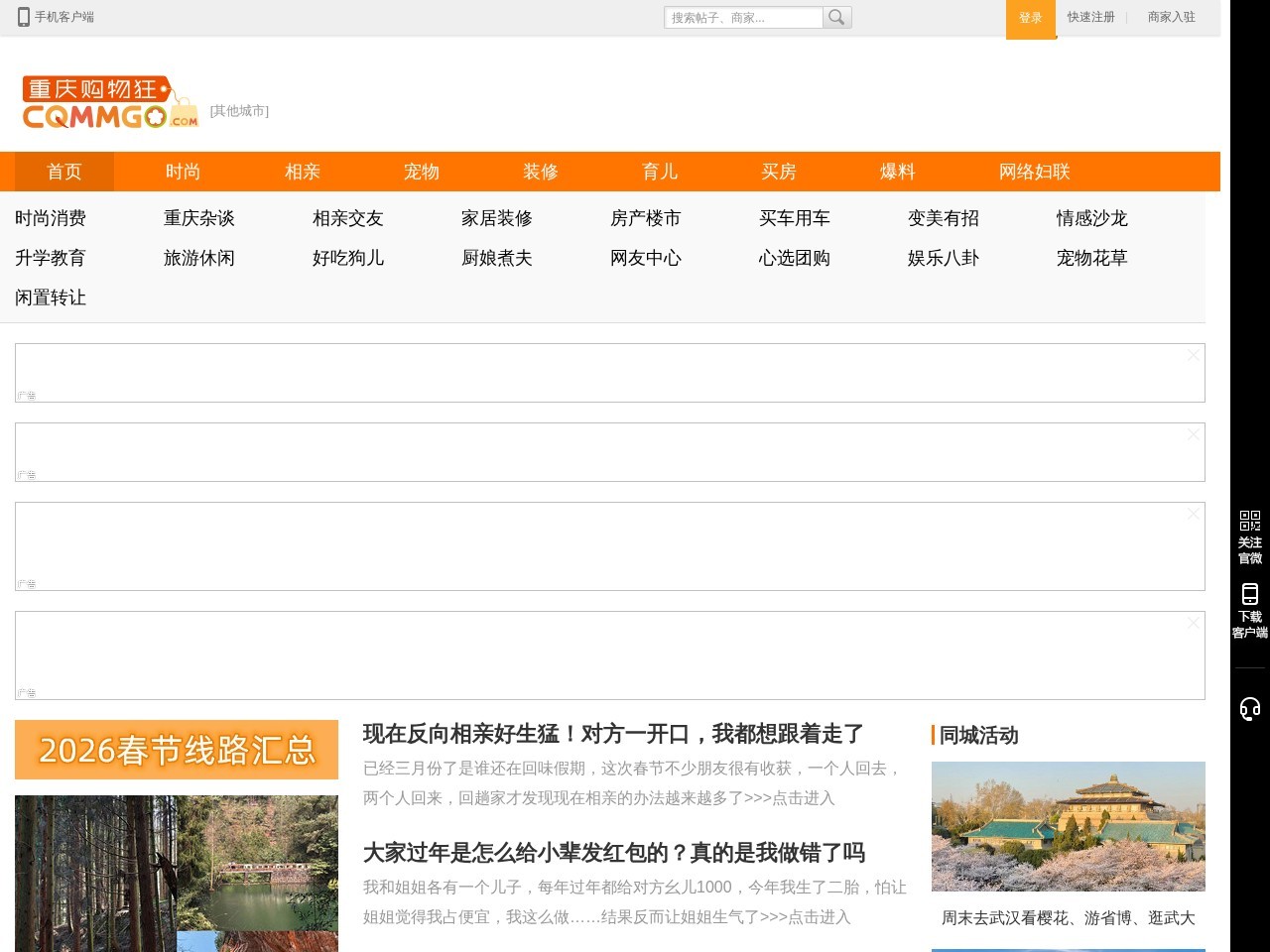Select 爆料 in the navigation bar
Screen dimensions: 1270x952
(x=897, y=172)
